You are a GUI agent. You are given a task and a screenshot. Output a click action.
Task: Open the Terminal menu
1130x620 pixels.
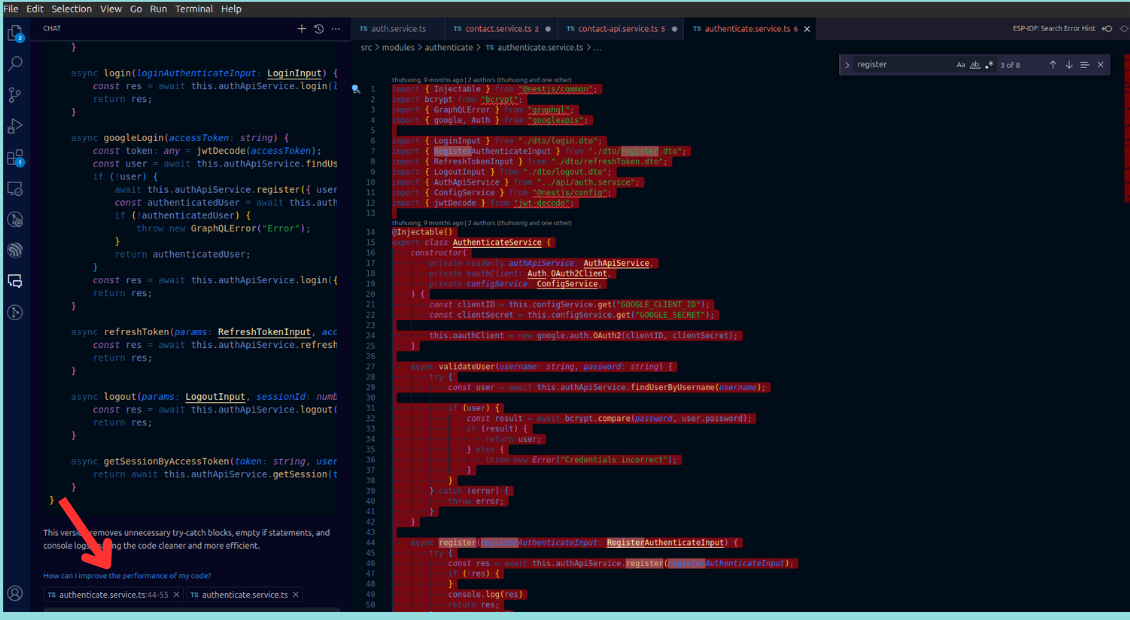click(x=194, y=8)
